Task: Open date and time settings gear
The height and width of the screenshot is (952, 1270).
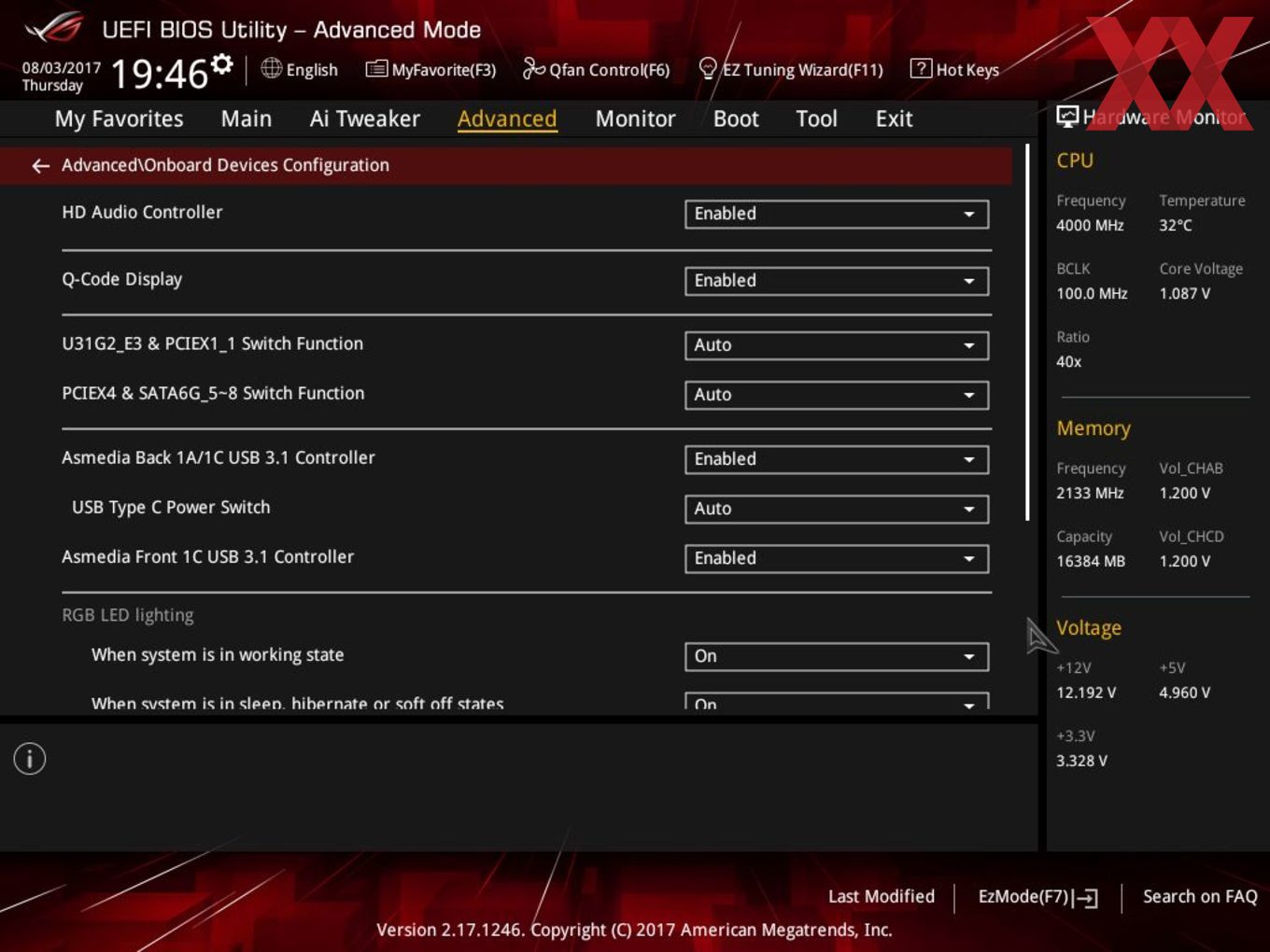Action: pyautogui.click(x=221, y=64)
